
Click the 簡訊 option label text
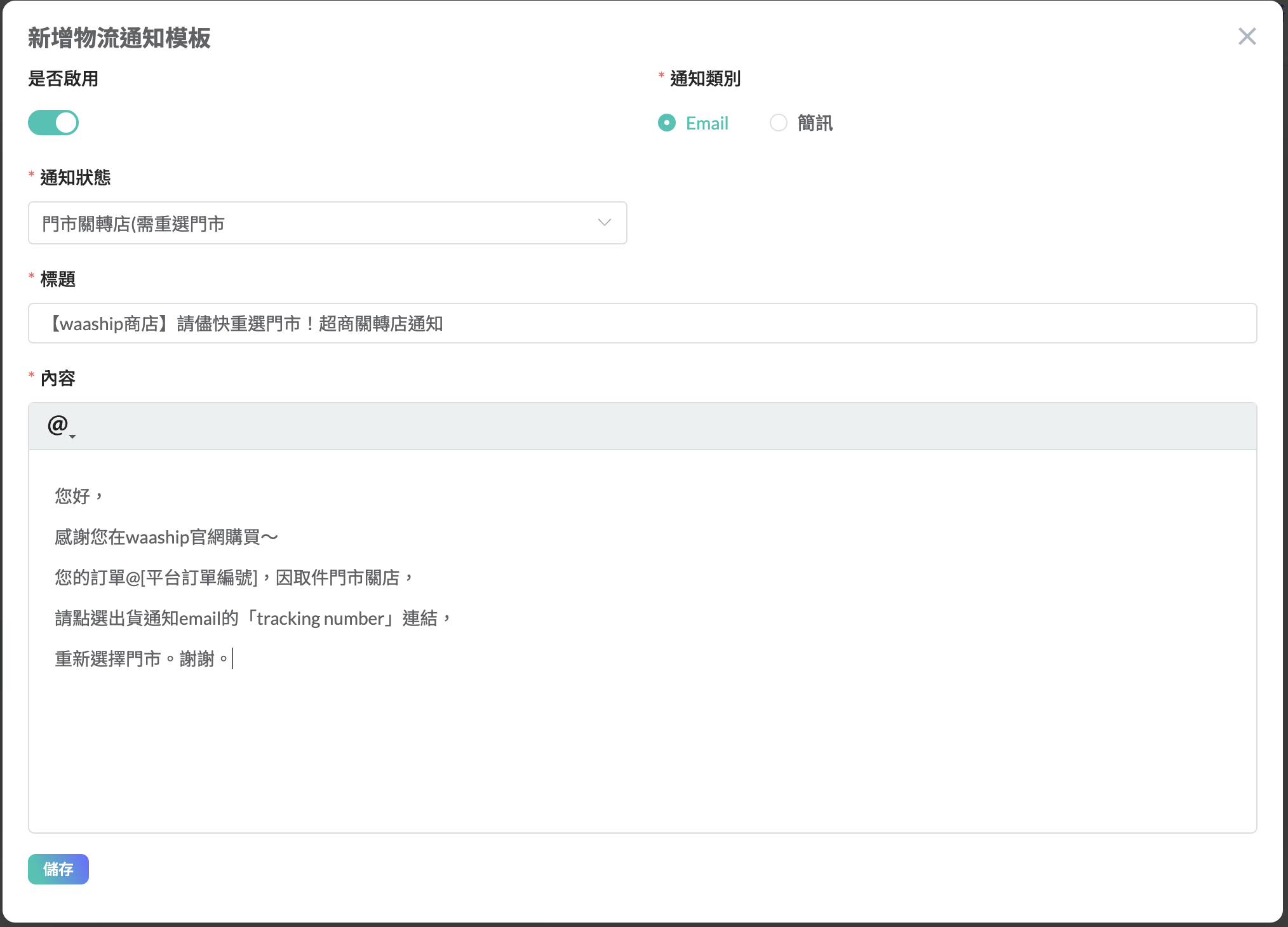pos(815,123)
